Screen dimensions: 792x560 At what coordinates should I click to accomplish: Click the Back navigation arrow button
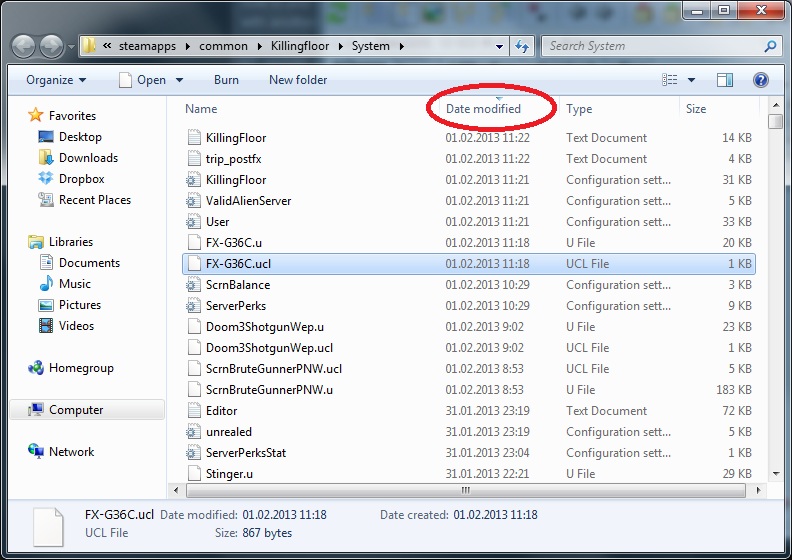click(x=24, y=46)
